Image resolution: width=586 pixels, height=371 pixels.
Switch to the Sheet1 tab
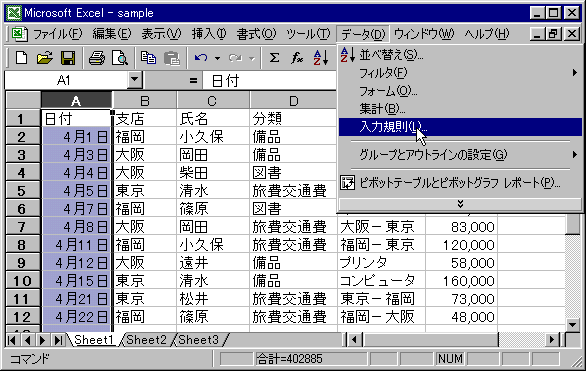[x=93, y=340]
